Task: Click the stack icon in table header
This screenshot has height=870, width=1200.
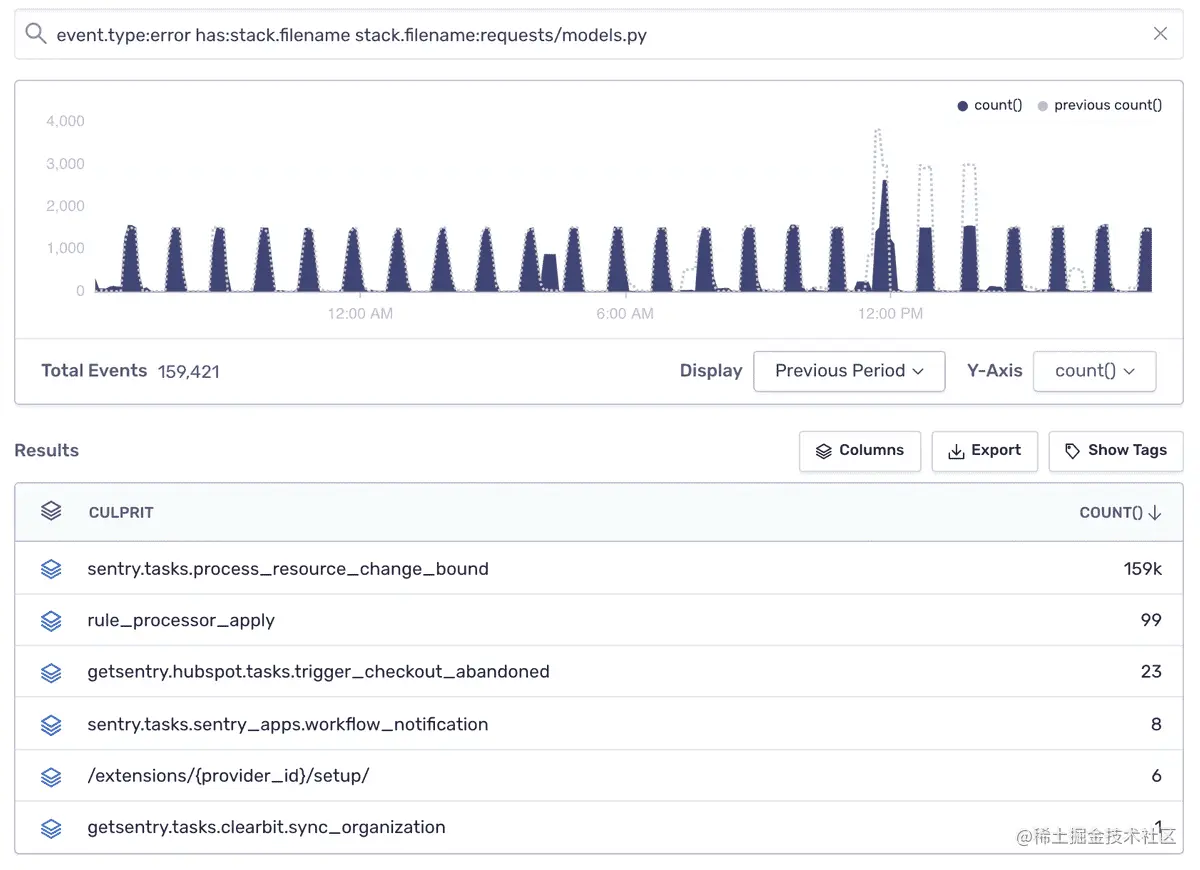Action: (x=51, y=512)
